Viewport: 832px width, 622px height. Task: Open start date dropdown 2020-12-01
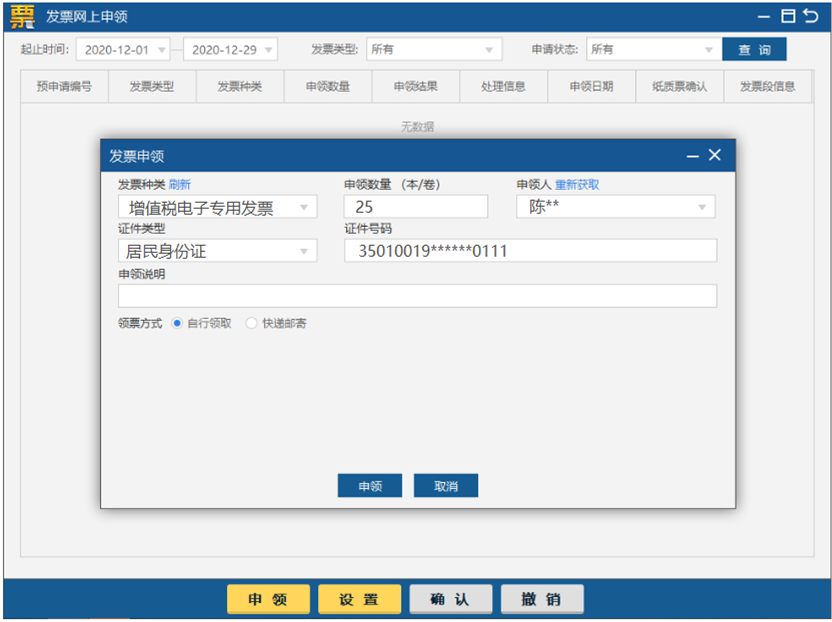[x=123, y=49]
